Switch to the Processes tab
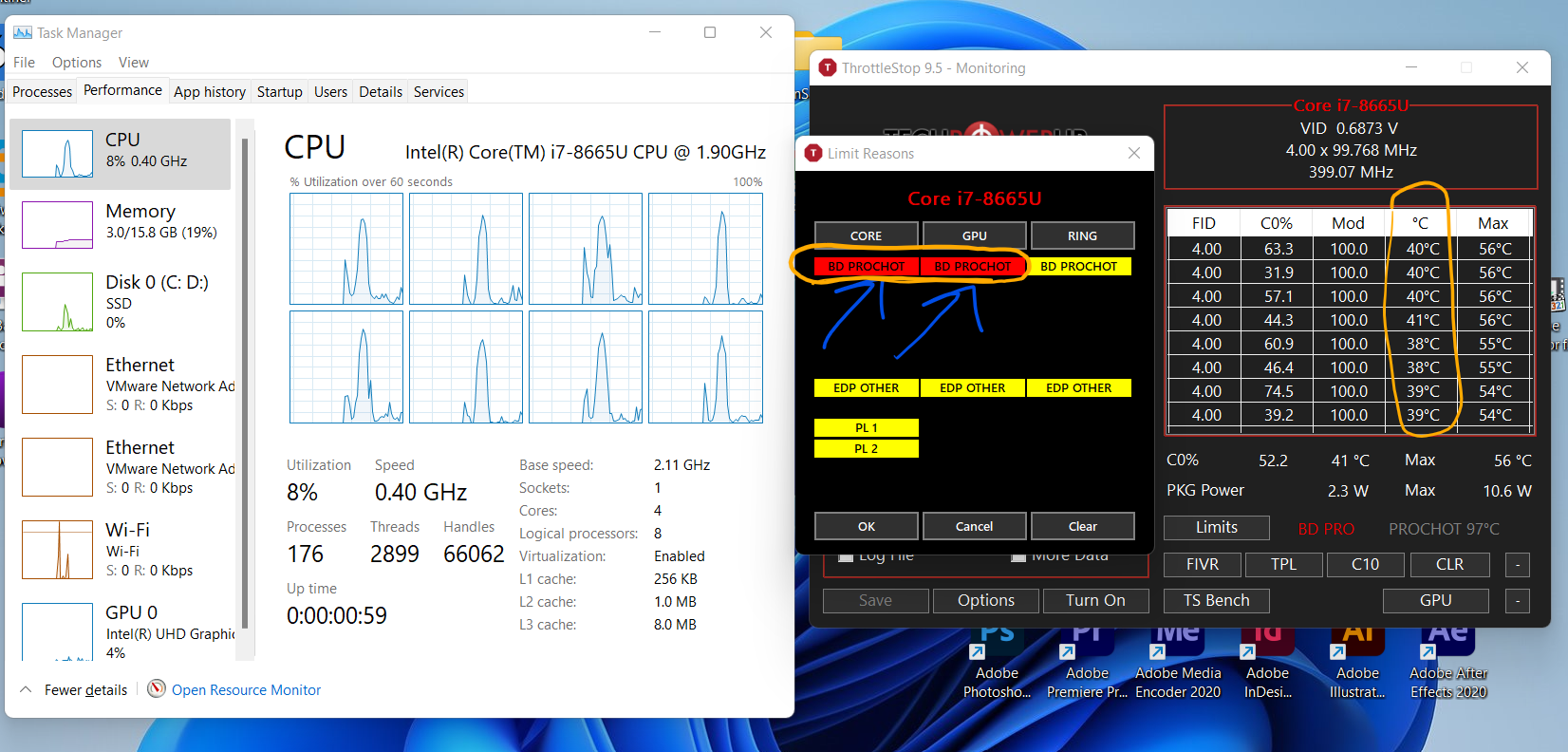1568x752 pixels. tap(42, 91)
